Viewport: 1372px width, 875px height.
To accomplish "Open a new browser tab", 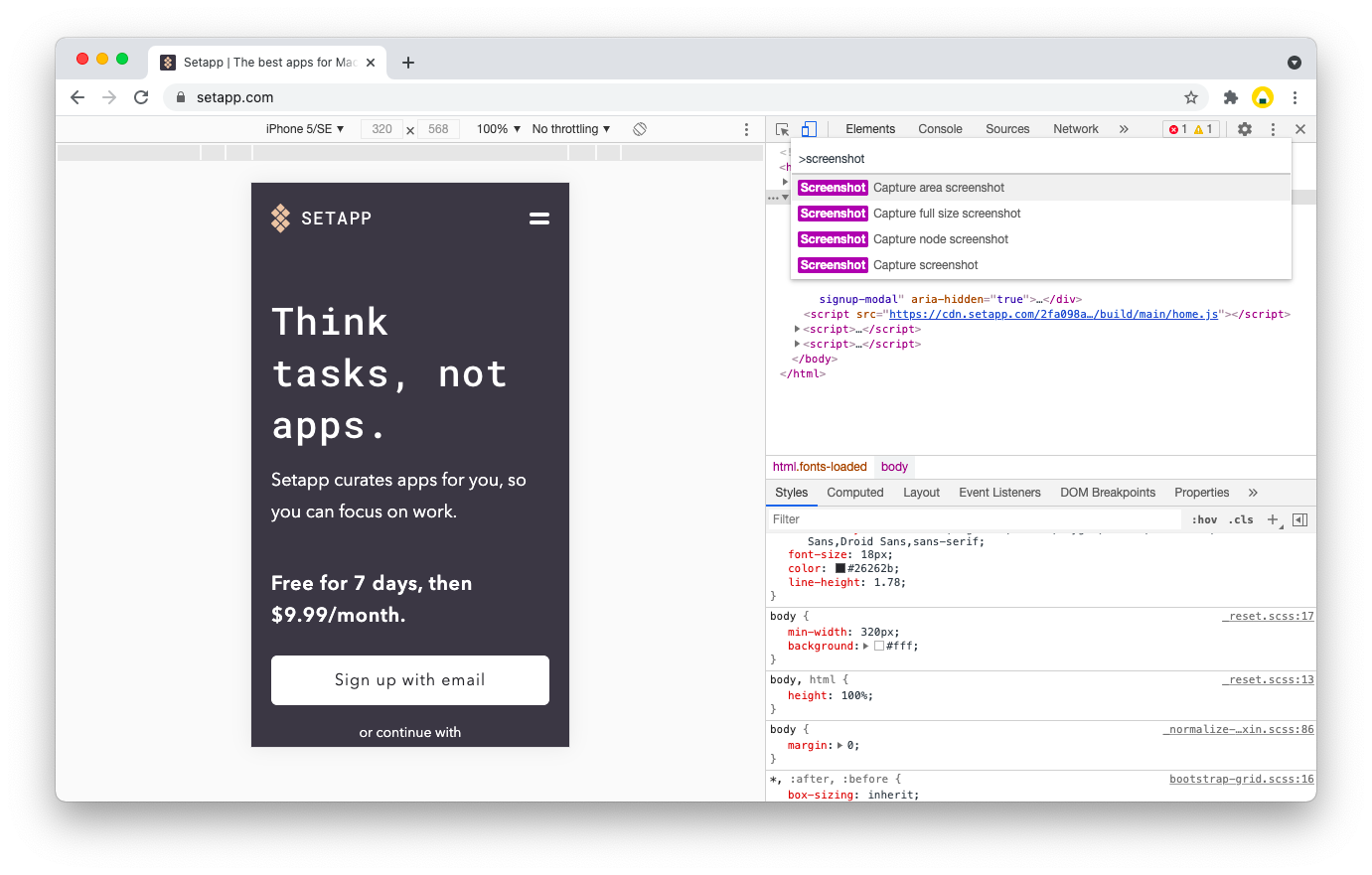I will (408, 63).
